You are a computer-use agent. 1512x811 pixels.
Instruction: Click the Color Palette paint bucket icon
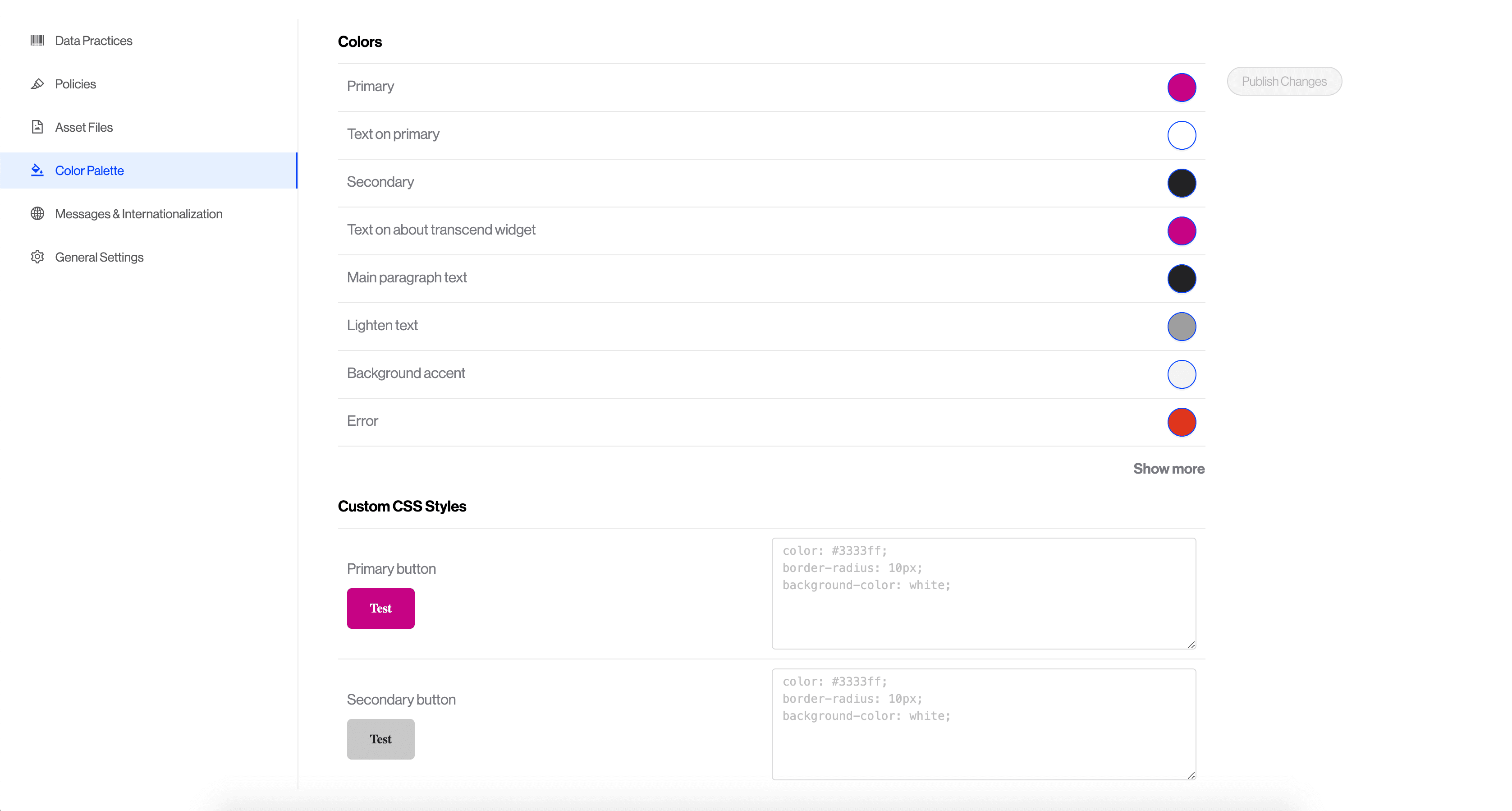click(37, 170)
